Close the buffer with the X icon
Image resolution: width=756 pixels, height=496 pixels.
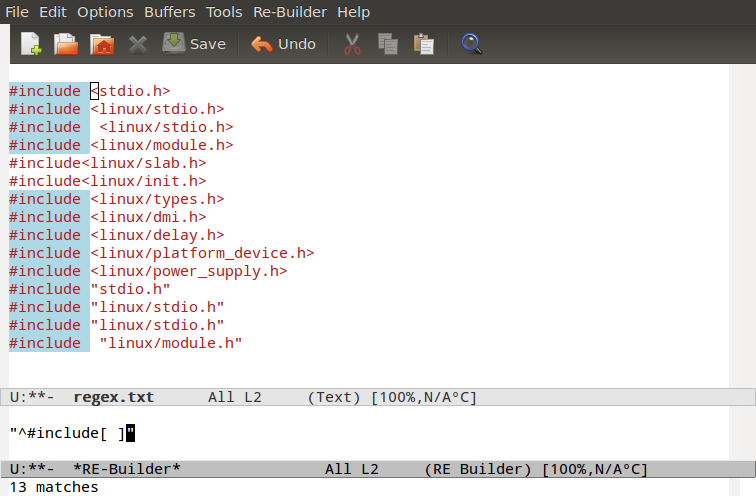137,44
